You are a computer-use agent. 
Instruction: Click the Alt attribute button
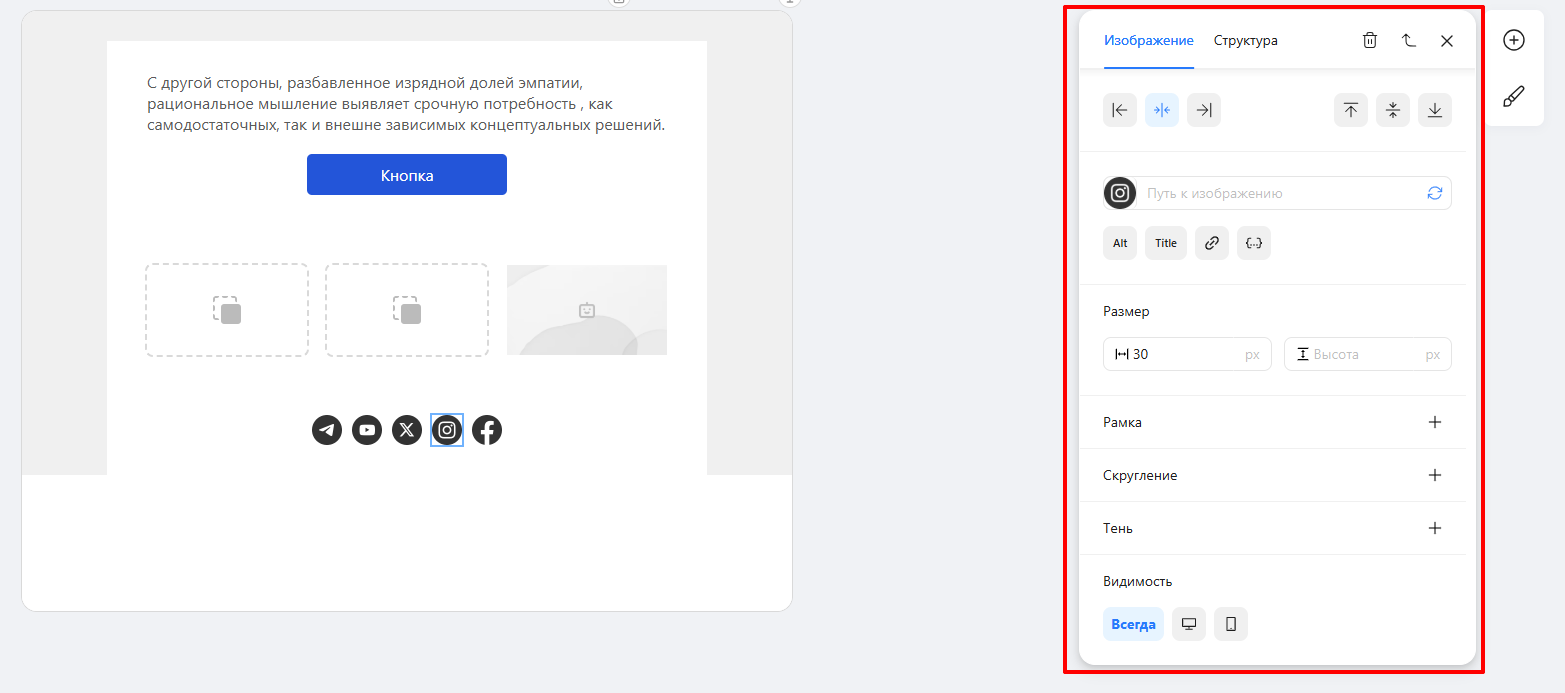click(x=1120, y=243)
